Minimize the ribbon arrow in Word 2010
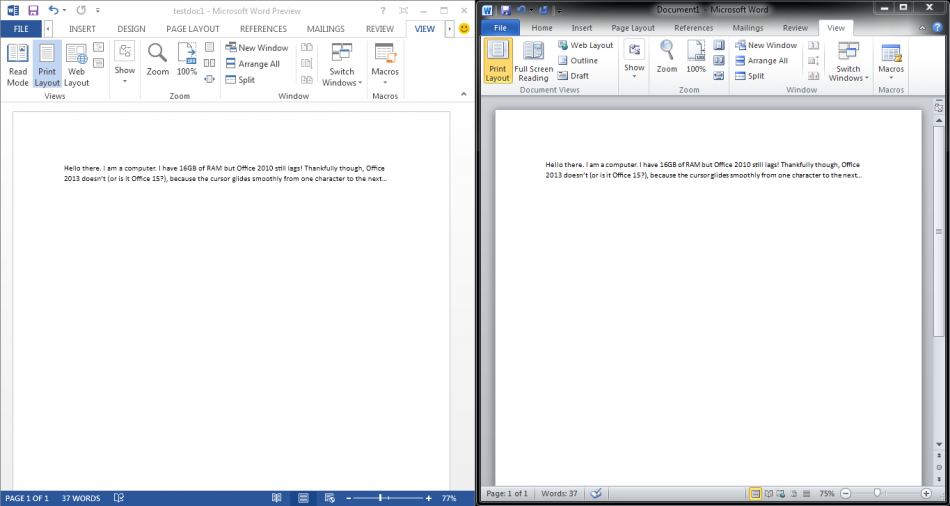 tap(922, 28)
